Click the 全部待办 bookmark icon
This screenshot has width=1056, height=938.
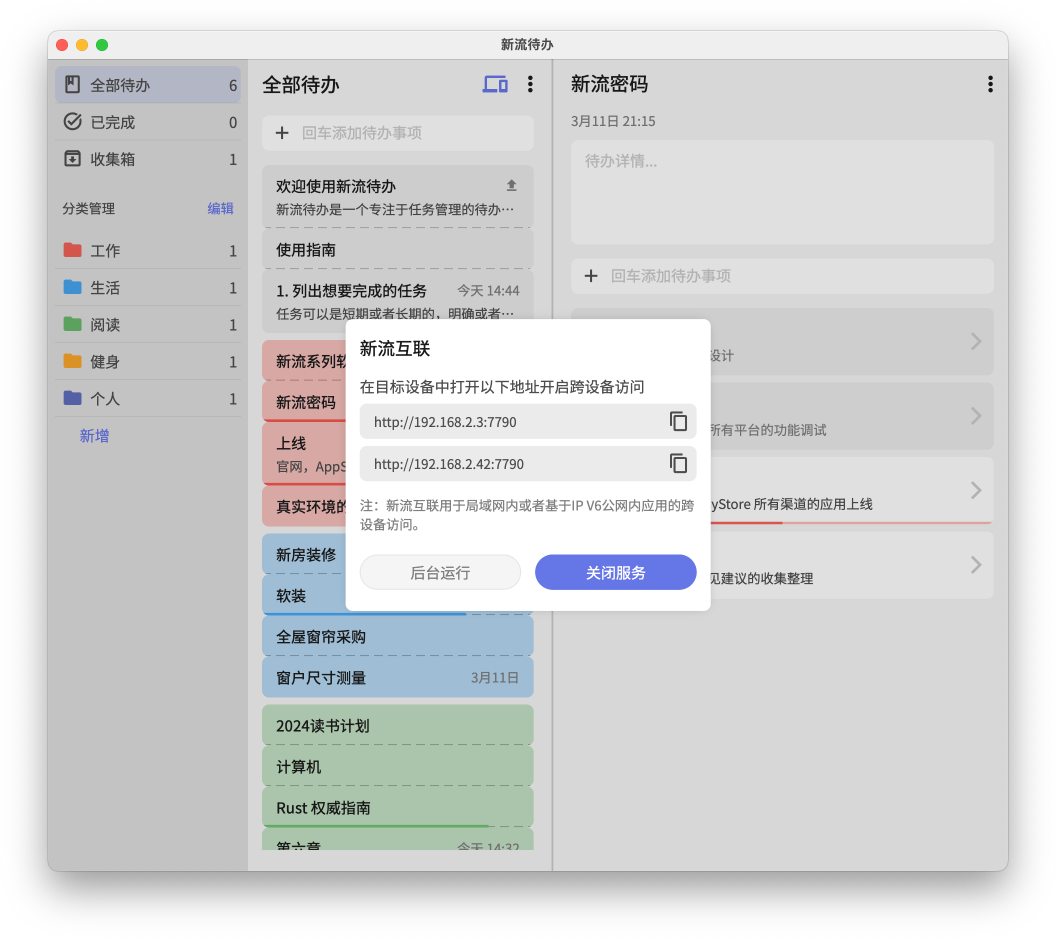tap(72, 84)
